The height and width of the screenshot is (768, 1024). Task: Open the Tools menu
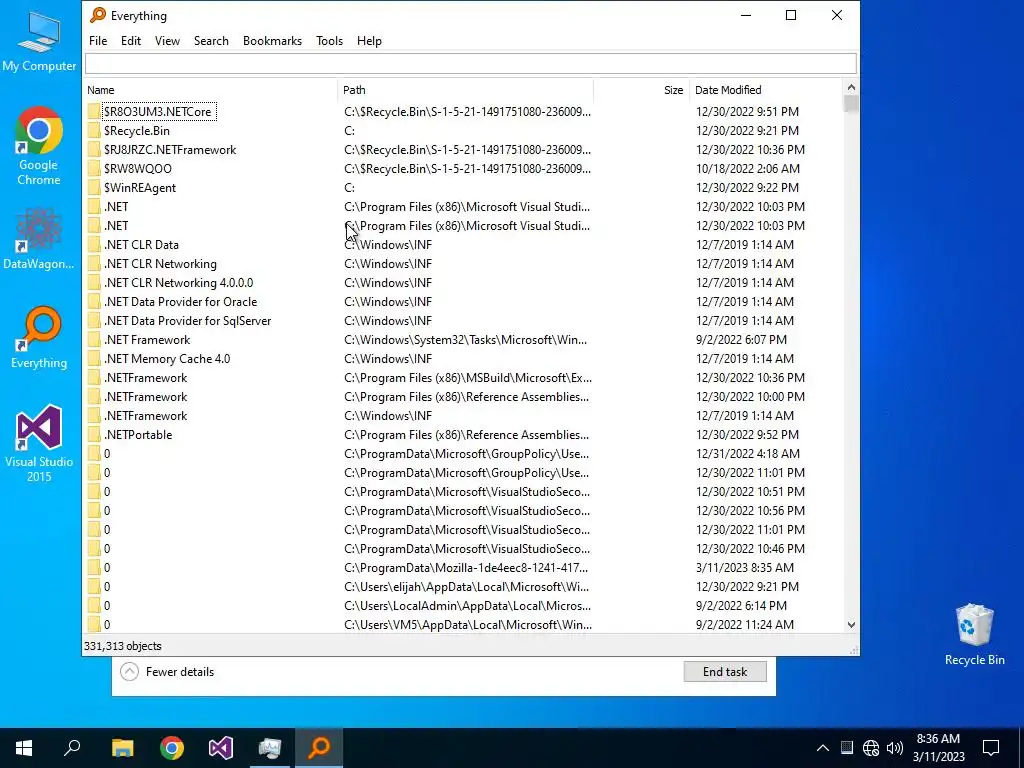329,40
